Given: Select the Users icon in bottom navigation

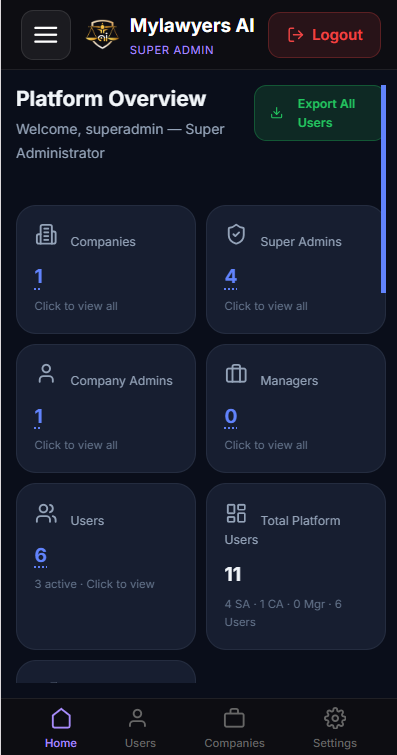Looking at the screenshot, I should (137, 718).
